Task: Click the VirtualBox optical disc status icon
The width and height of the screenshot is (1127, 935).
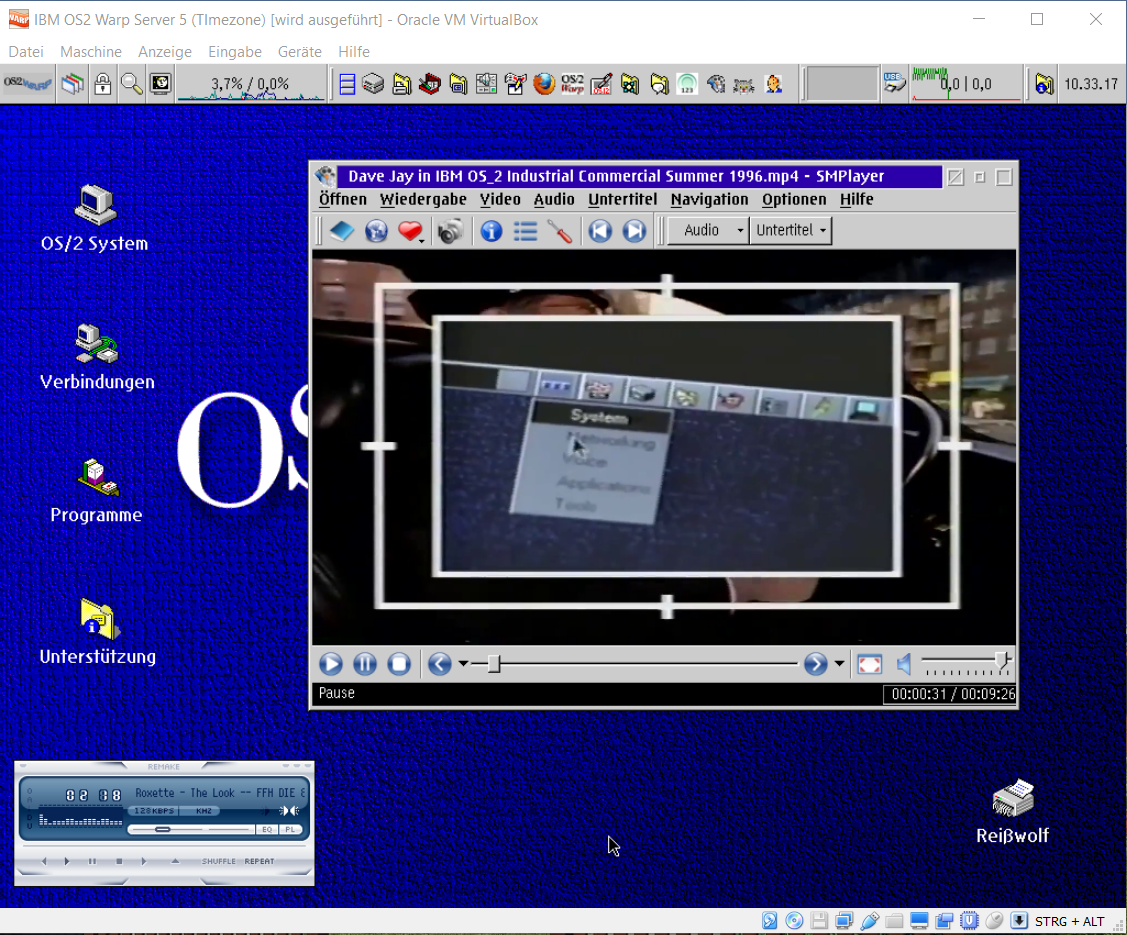Action: coord(794,921)
